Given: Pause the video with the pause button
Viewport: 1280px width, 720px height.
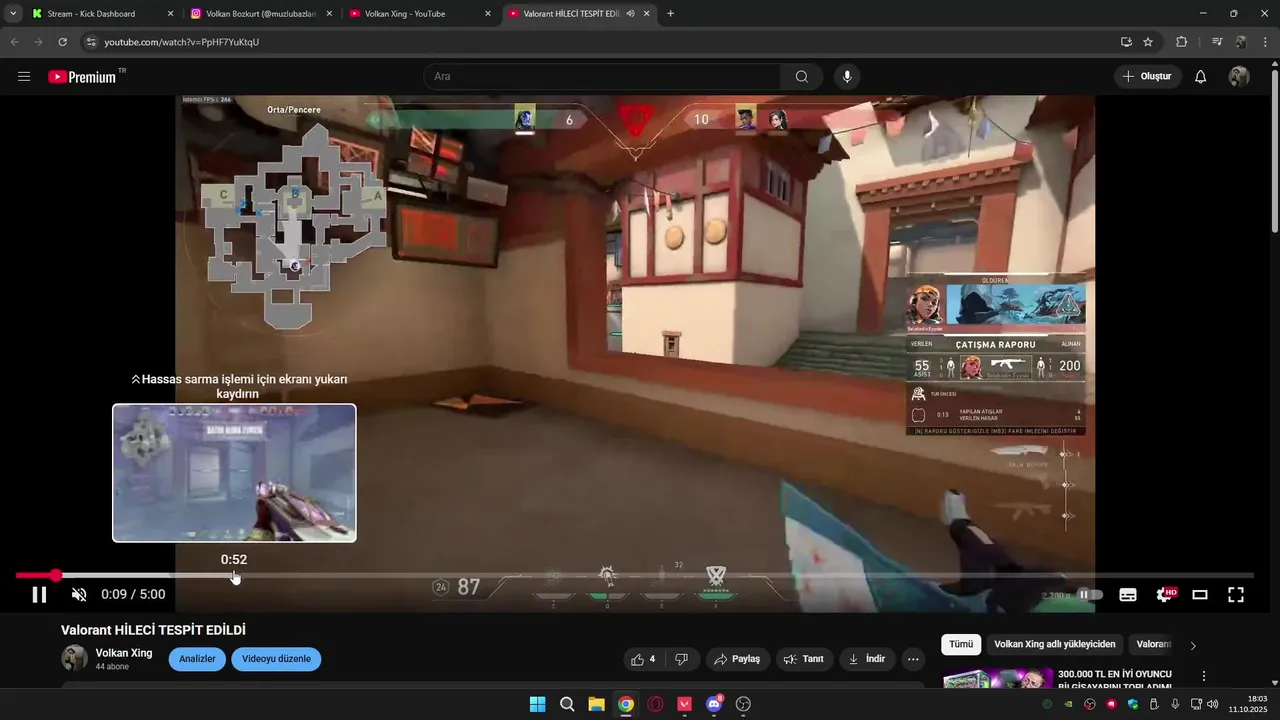Looking at the screenshot, I should (x=39, y=594).
